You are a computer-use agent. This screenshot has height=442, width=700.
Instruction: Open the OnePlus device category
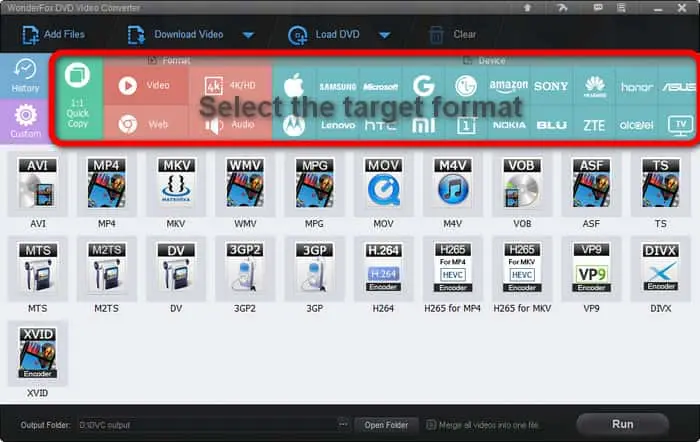(466, 125)
